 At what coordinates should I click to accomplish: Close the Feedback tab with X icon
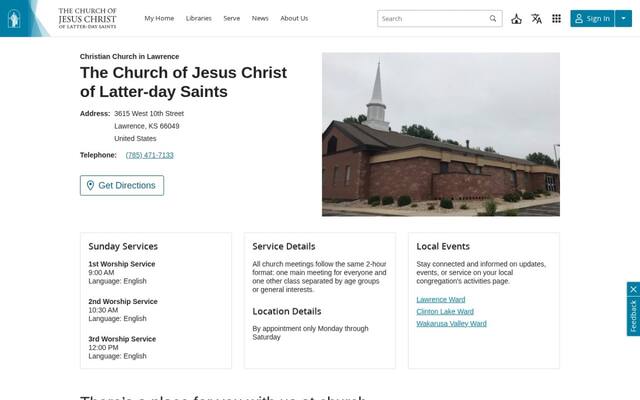tap(633, 289)
